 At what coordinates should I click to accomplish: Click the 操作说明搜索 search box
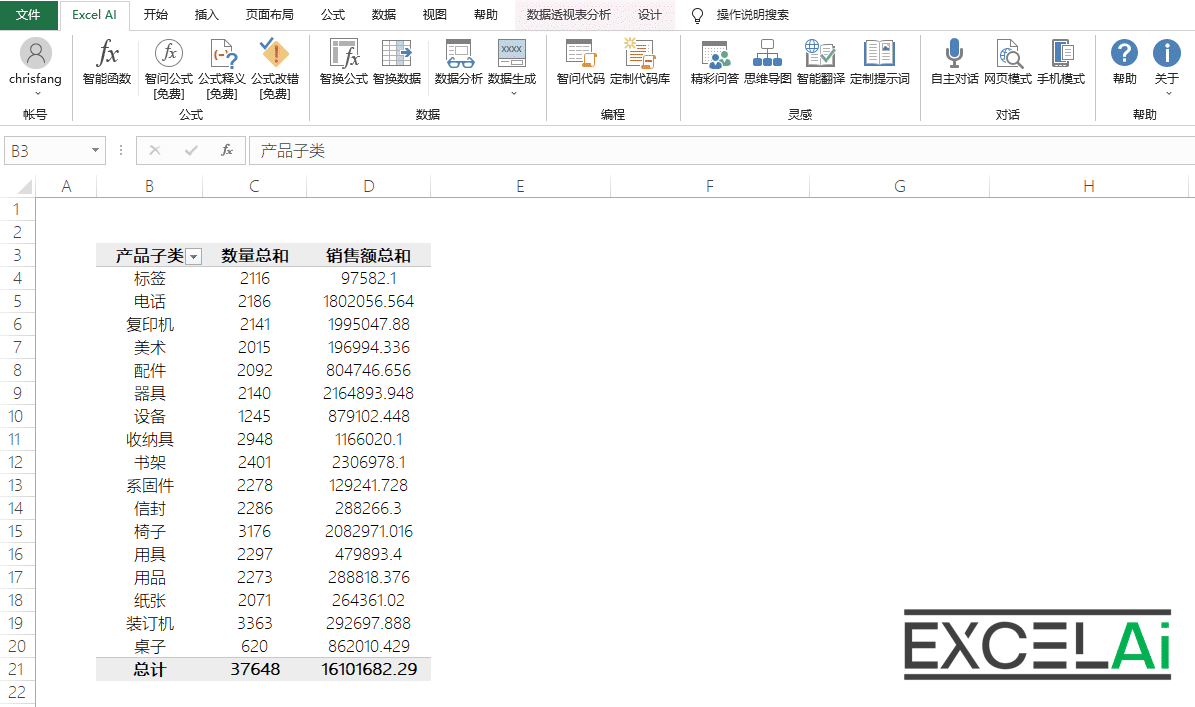click(x=752, y=15)
